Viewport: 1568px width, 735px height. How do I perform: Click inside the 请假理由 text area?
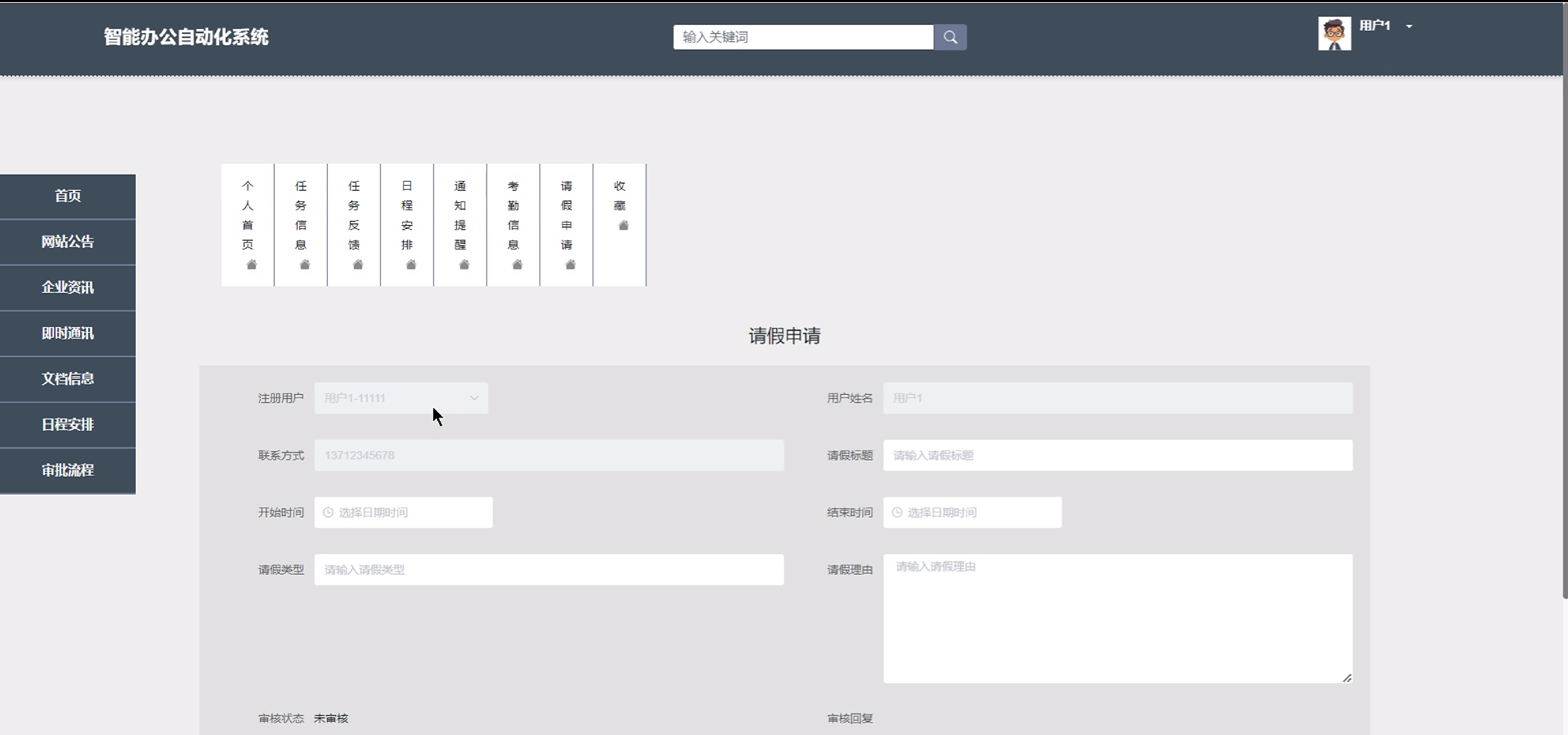(x=1117, y=618)
